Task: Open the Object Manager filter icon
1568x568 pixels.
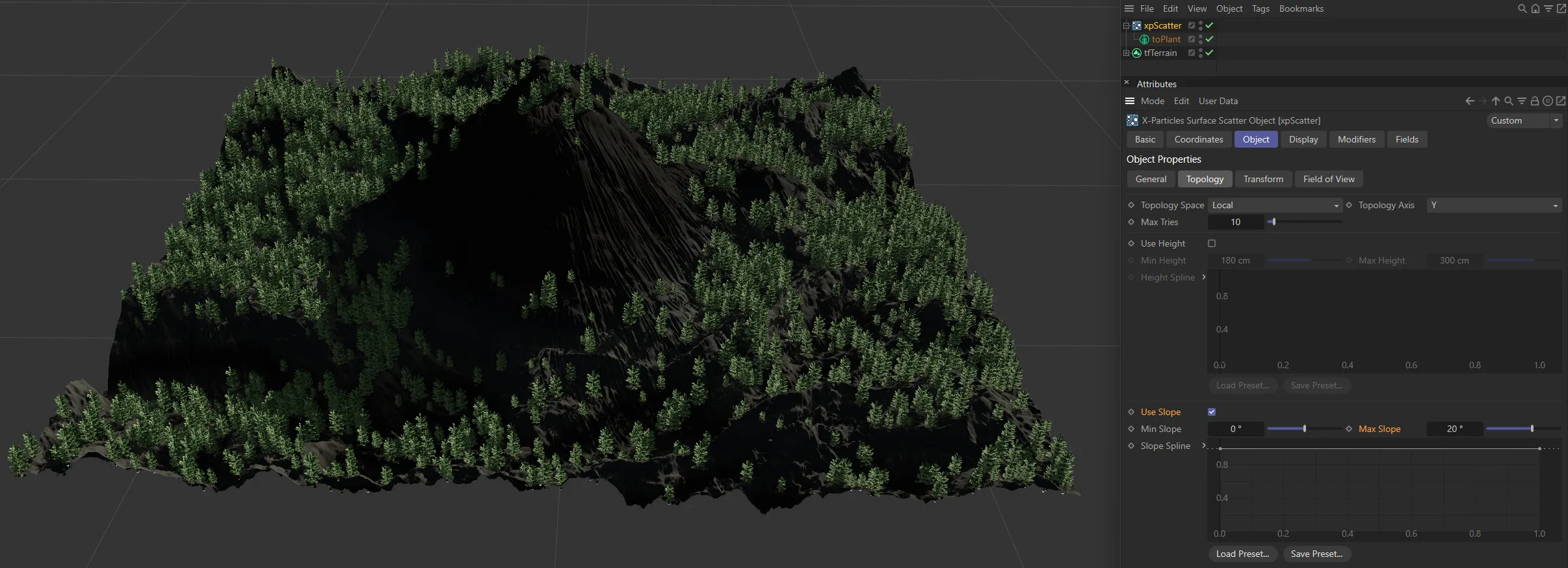Action: click(x=1548, y=8)
